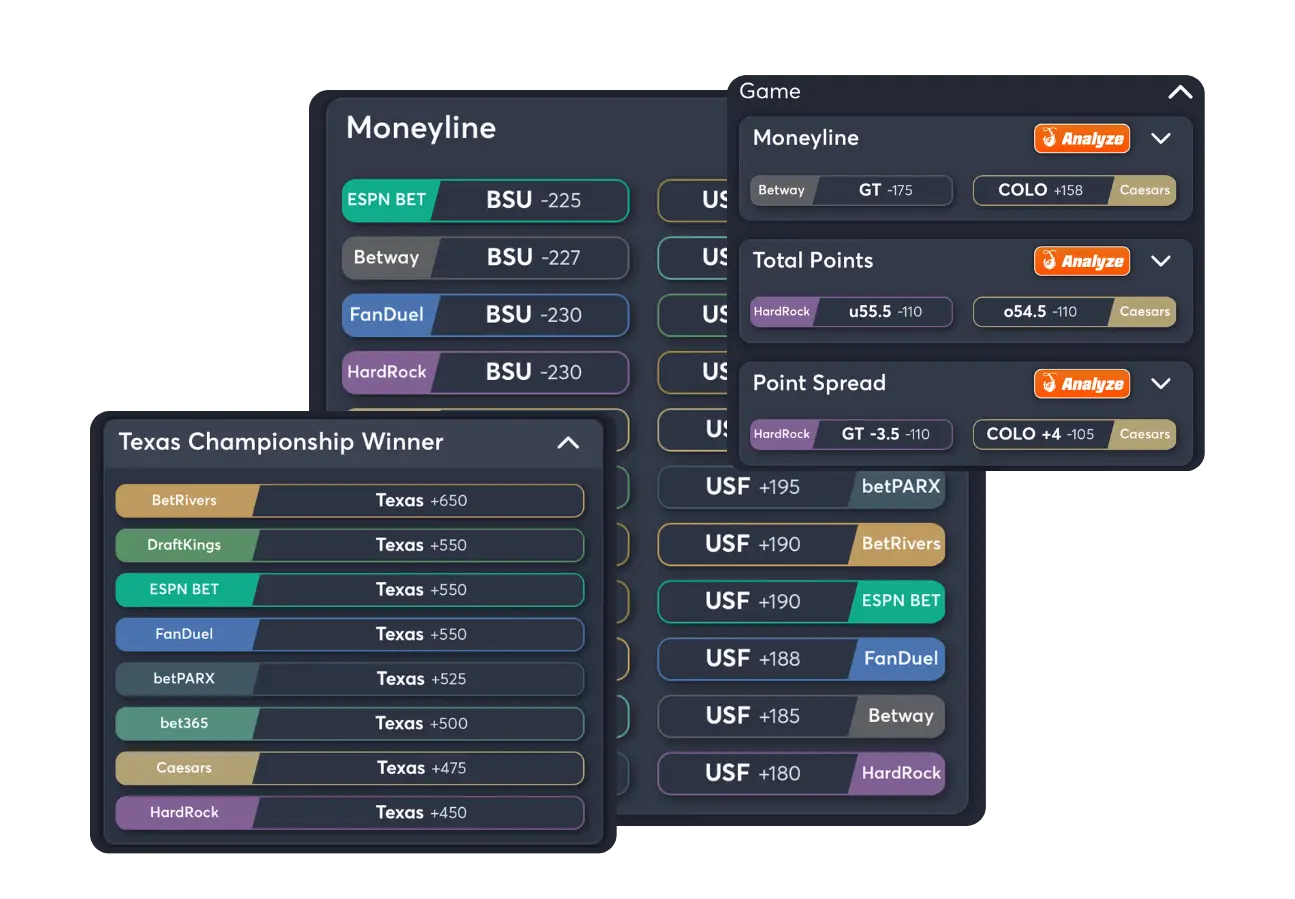The image size is (1295, 899).
Task: Pick Caesars Texas +475 futures
Action: (350, 768)
